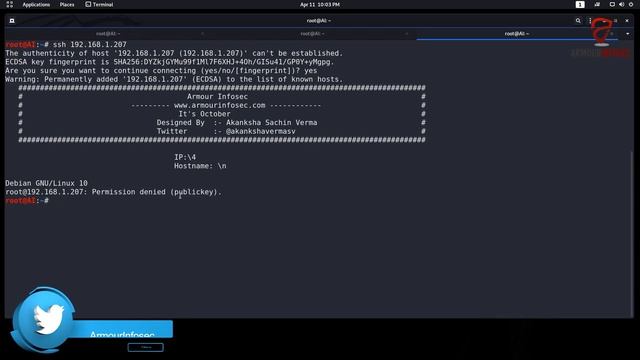Click the "It's October" banner line

(204, 114)
